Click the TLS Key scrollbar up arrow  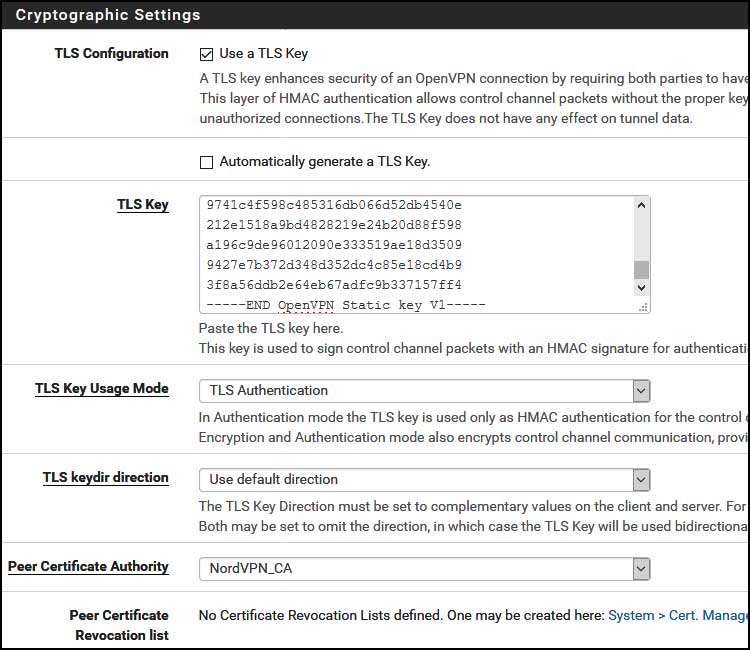[x=641, y=205]
